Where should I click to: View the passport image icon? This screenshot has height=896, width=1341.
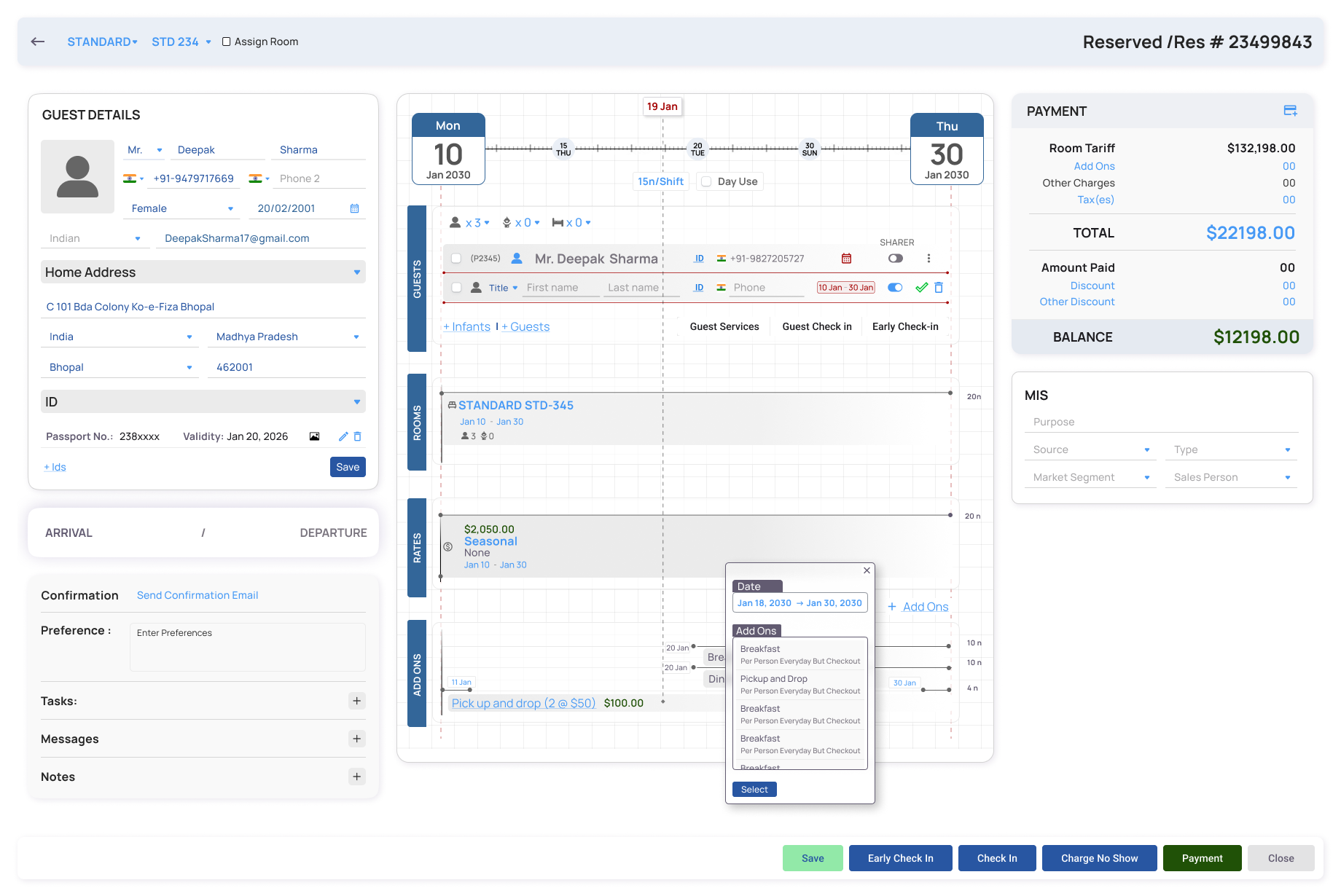(x=315, y=436)
